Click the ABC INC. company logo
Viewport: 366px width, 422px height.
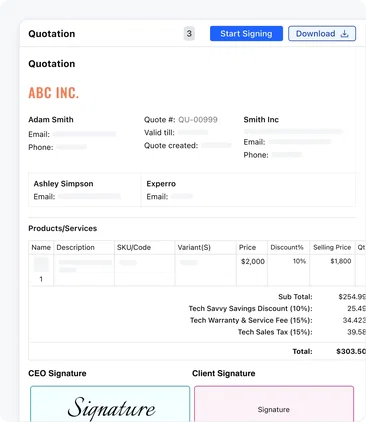click(x=54, y=93)
